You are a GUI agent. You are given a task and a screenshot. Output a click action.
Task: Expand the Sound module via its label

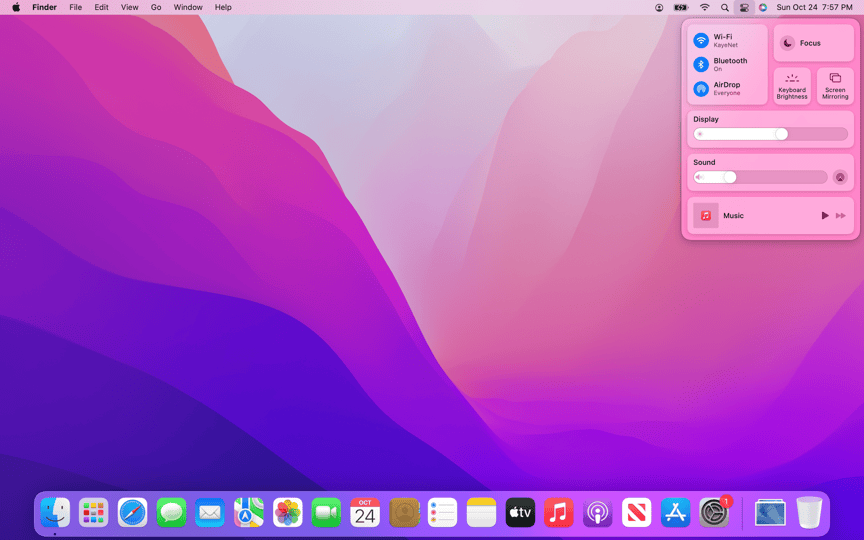[704, 162]
